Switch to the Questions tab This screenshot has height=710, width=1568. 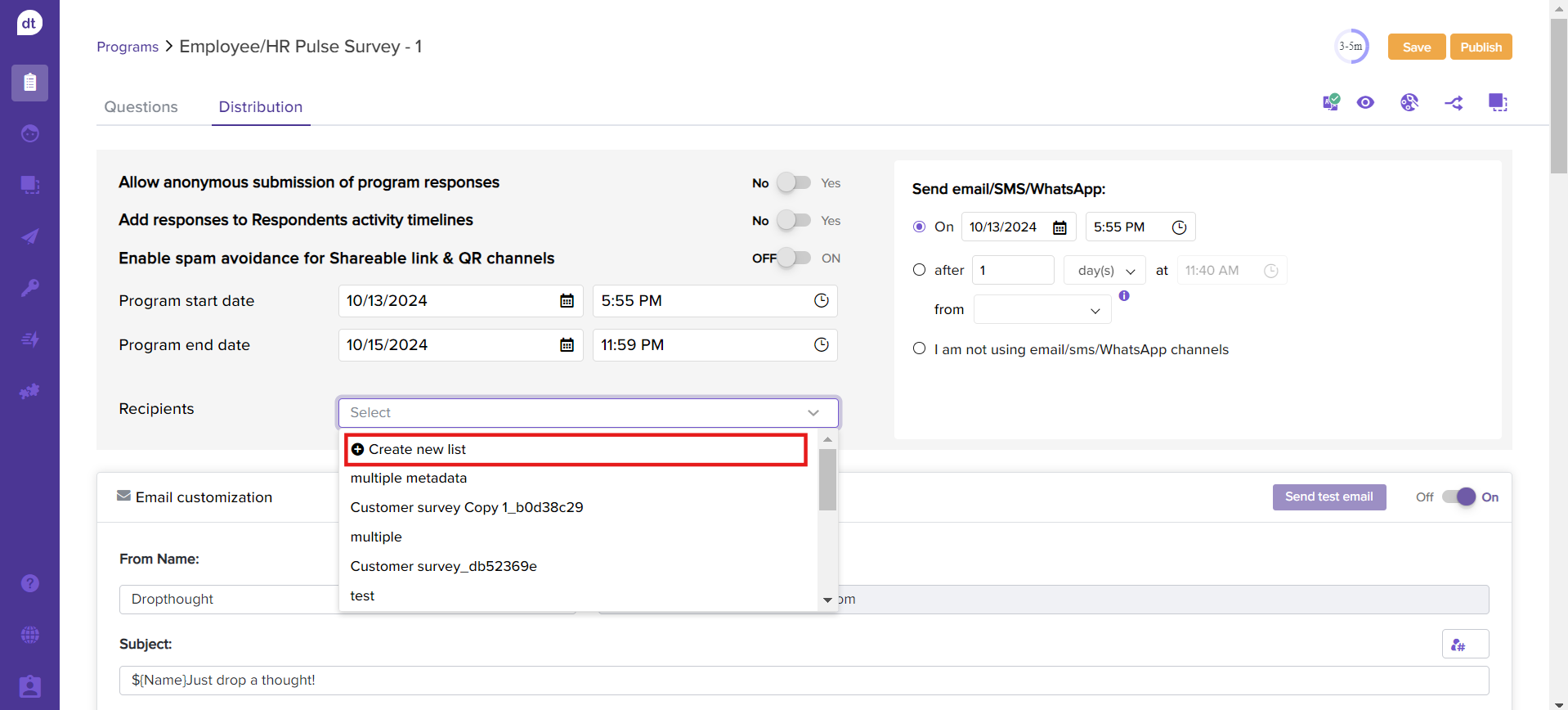click(141, 107)
